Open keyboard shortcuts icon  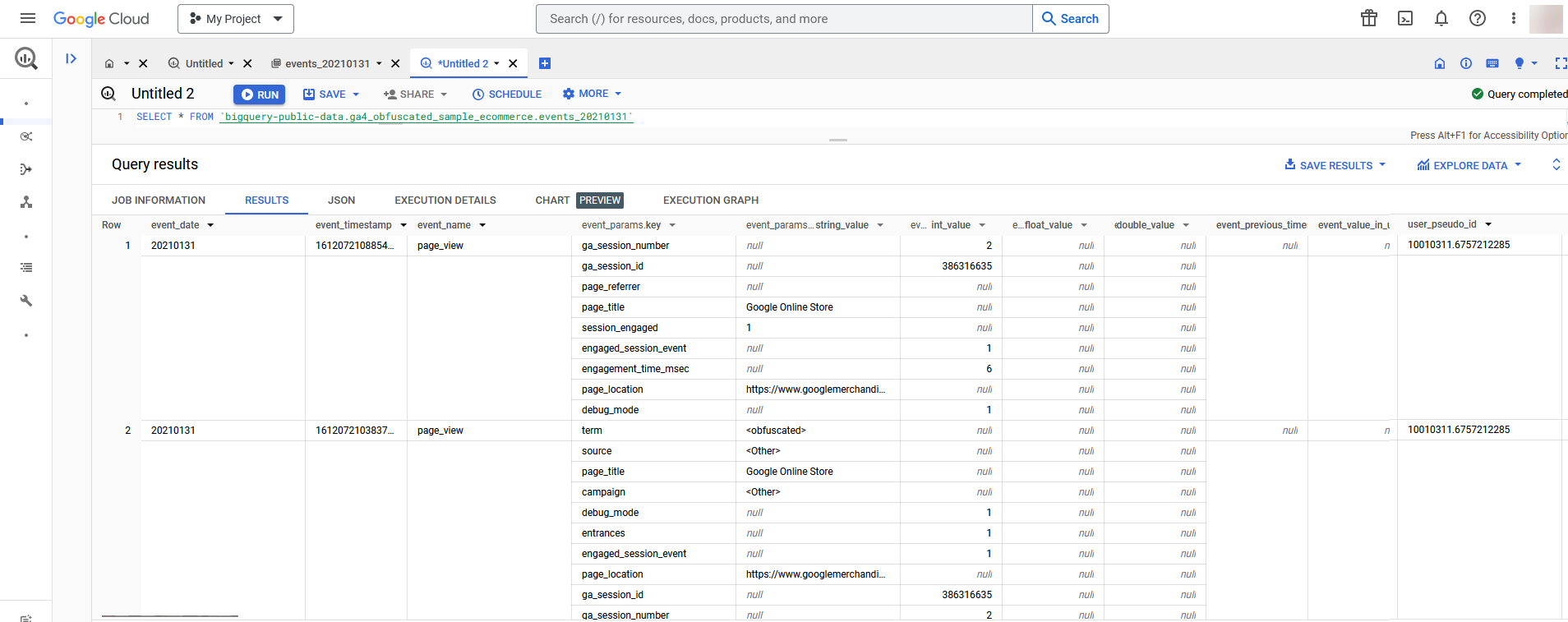[1492, 63]
